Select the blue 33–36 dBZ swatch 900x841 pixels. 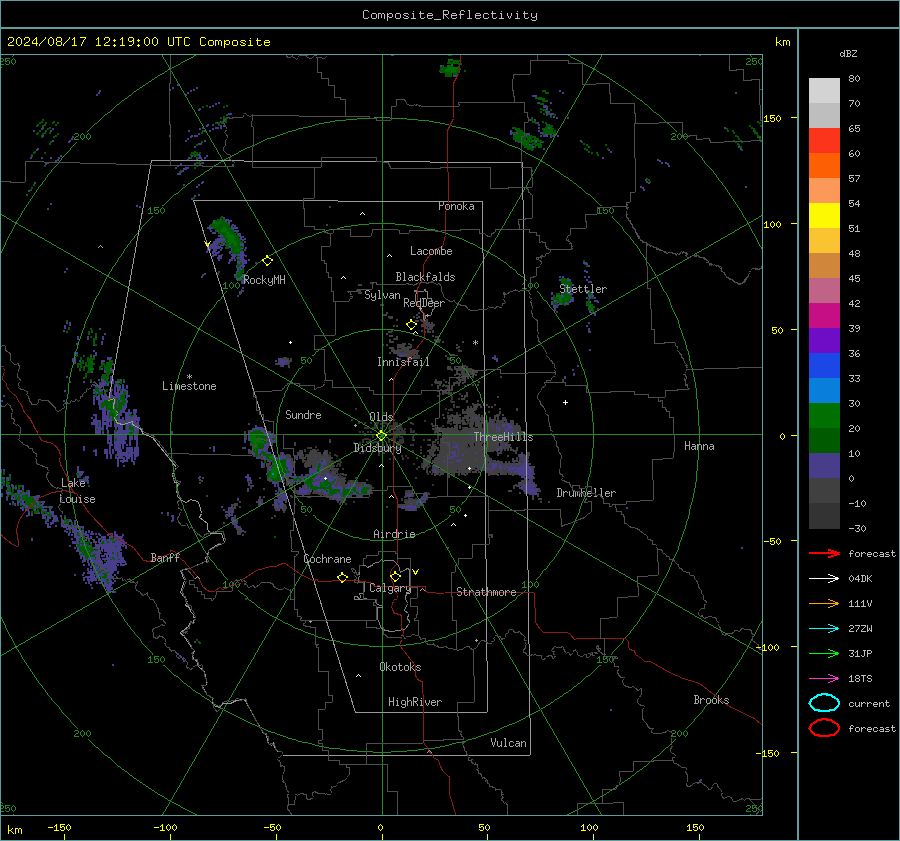[x=824, y=365]
